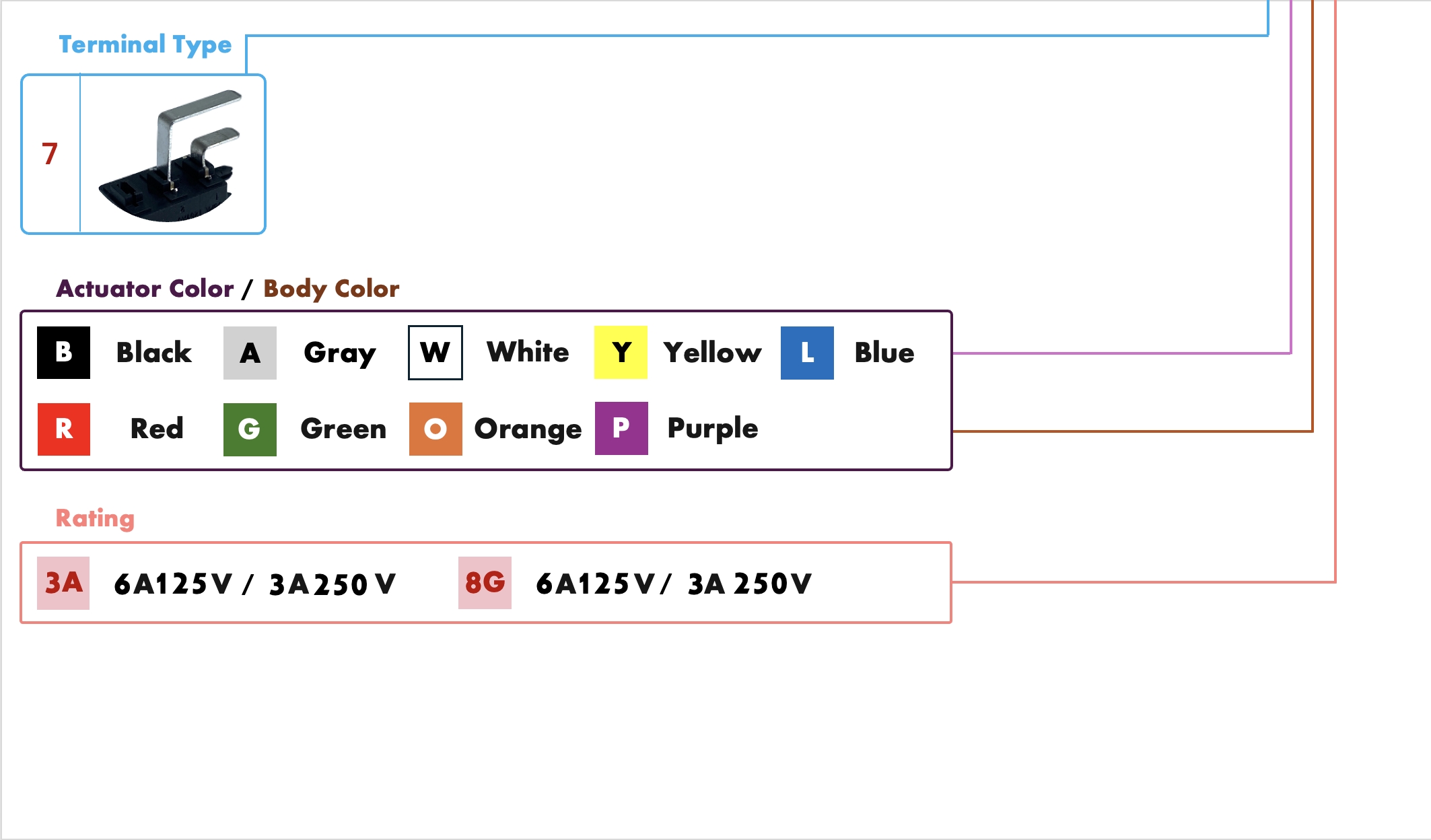Select the blue L color swatch
The width and height of the screenshot is (1431, 840).
[x=807, y=353]
